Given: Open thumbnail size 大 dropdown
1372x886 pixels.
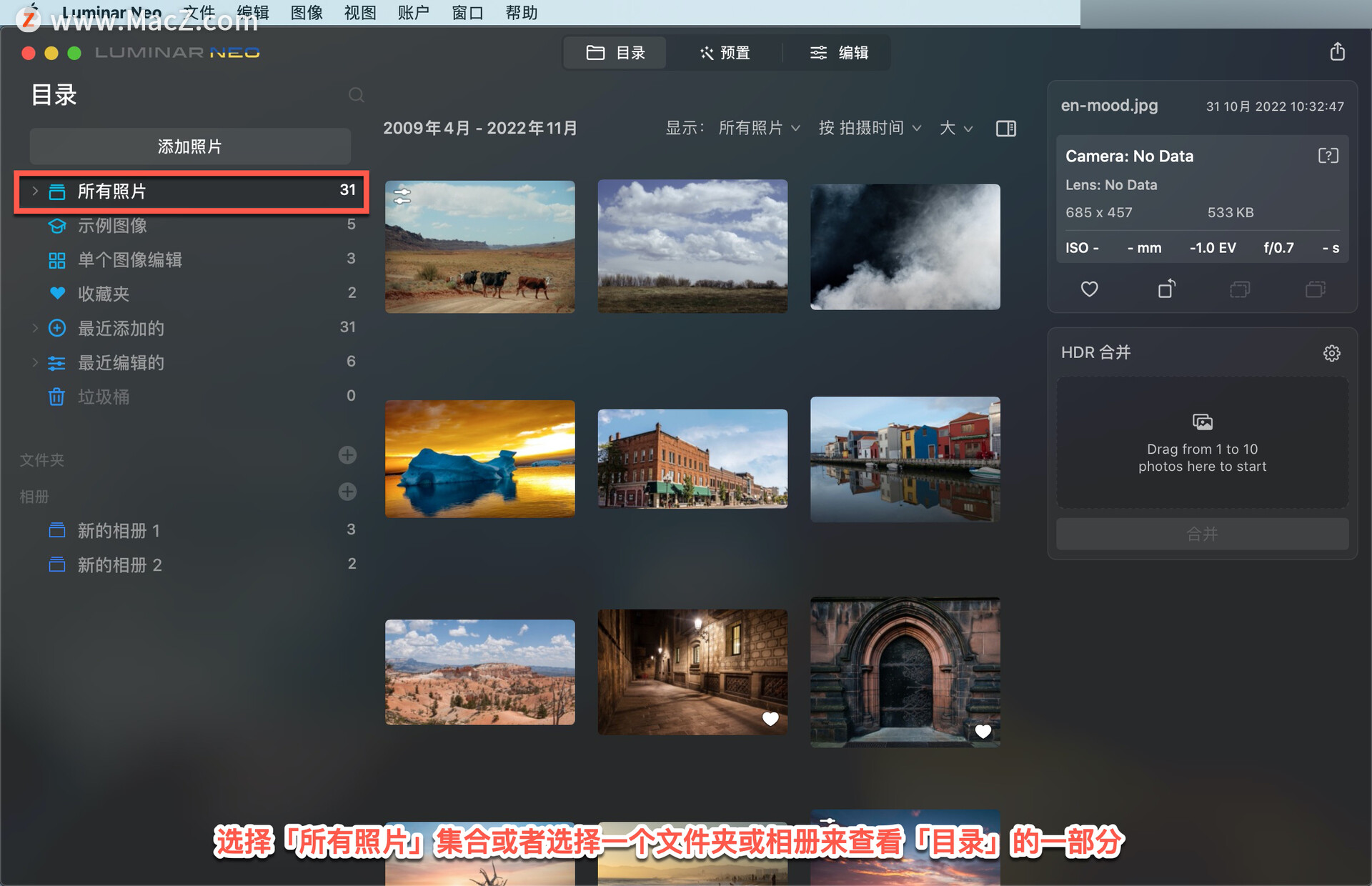Looking at the screenshot, I should (x=955, y=128).
